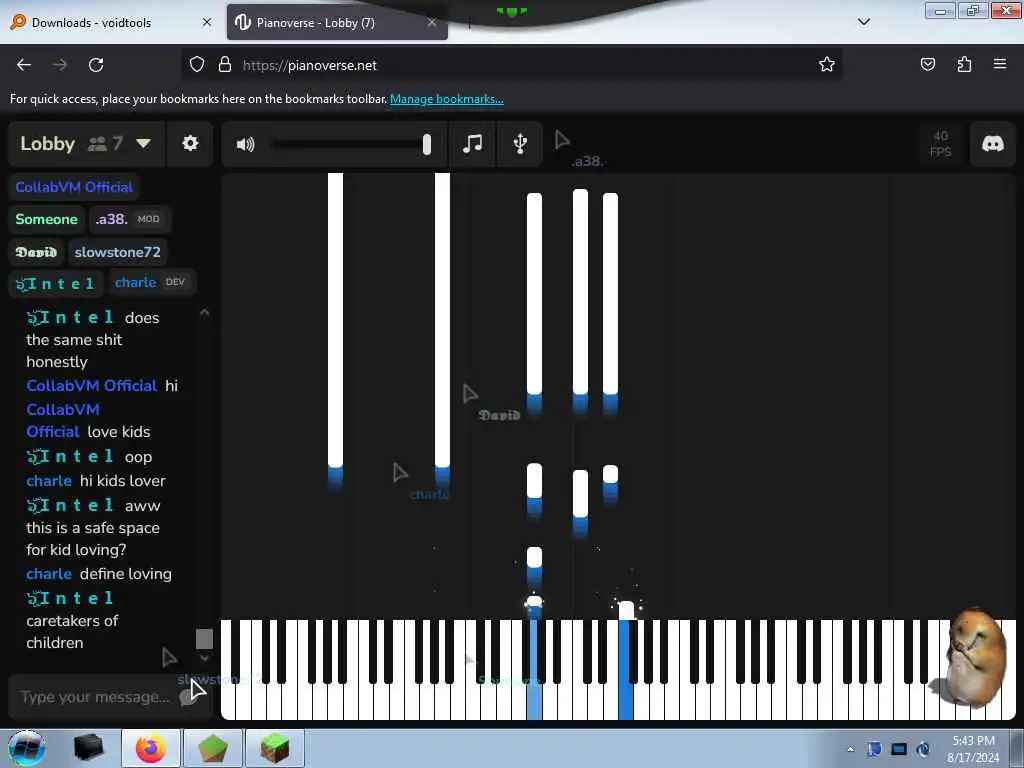Open the list all tabs chevron

[863, 22]
